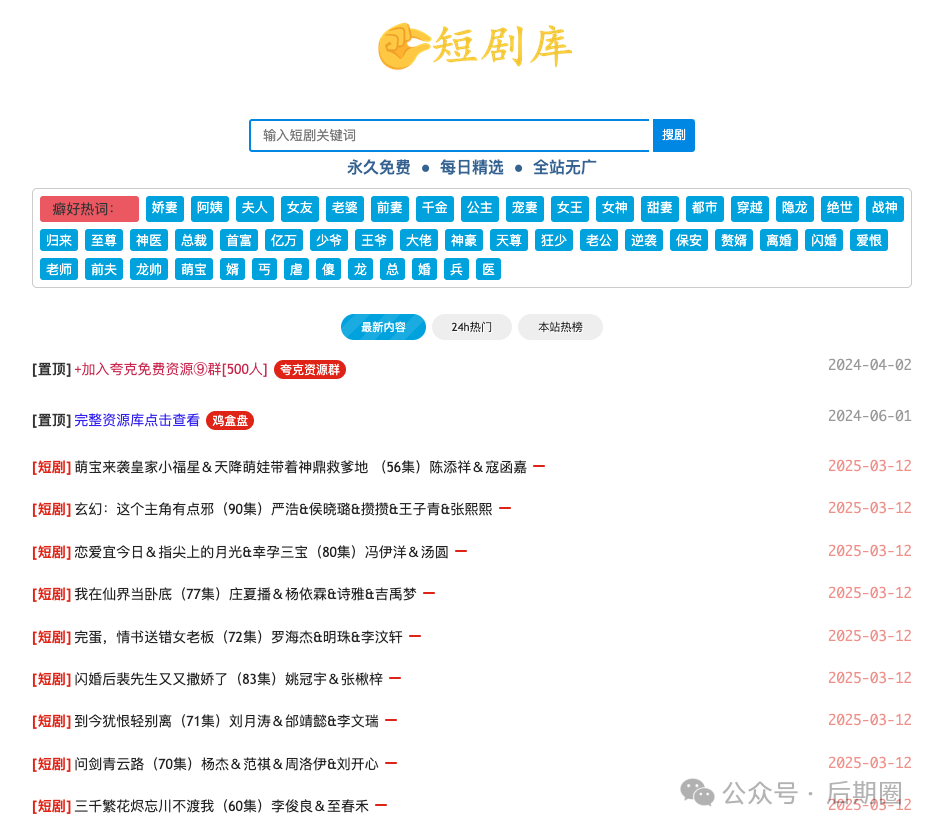Open the 完整资源库点击查看 link
This screenshot has height=830, width=932.
tap(137, 420)
